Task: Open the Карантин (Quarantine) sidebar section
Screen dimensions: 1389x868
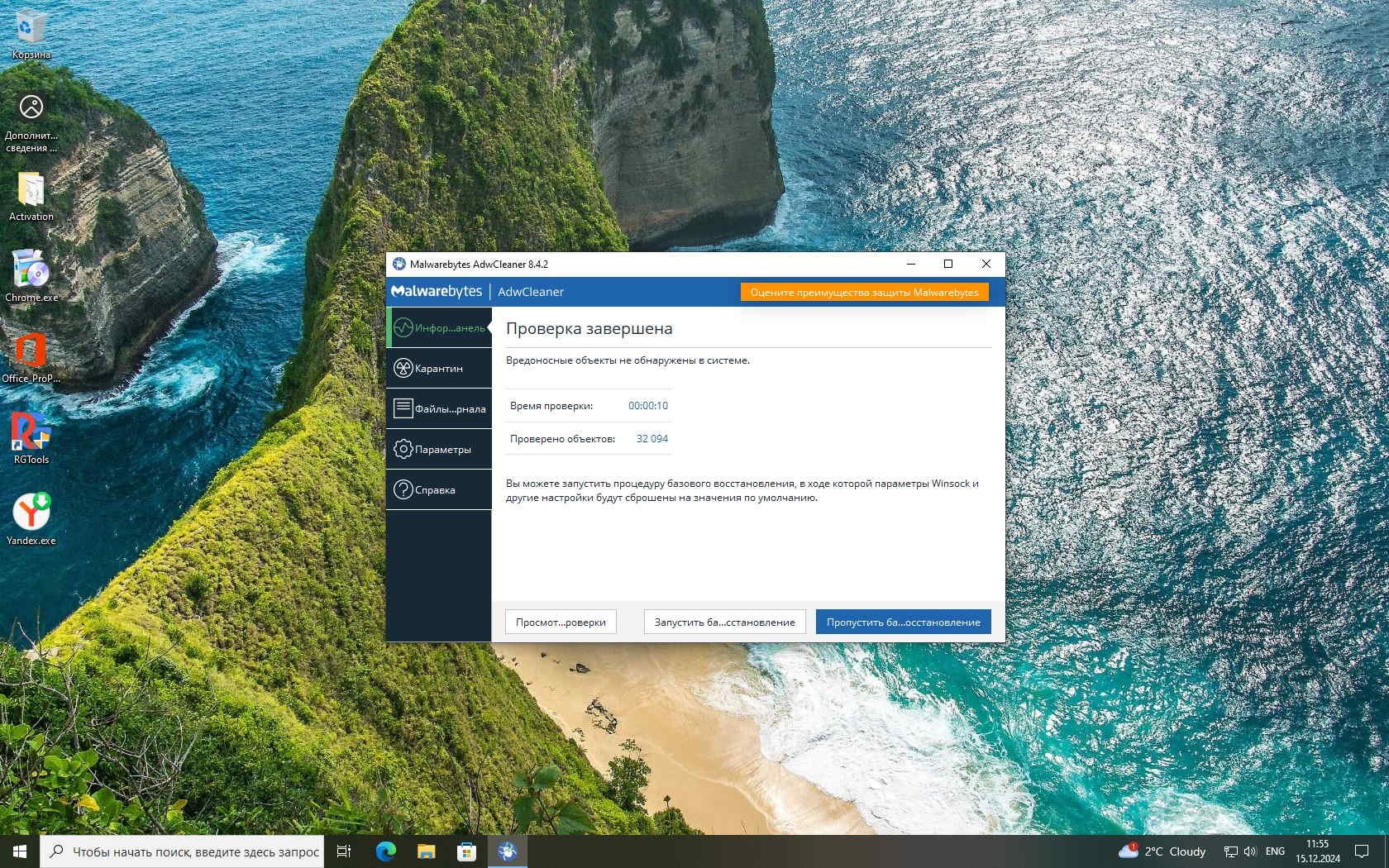Action: coord(439,369)
